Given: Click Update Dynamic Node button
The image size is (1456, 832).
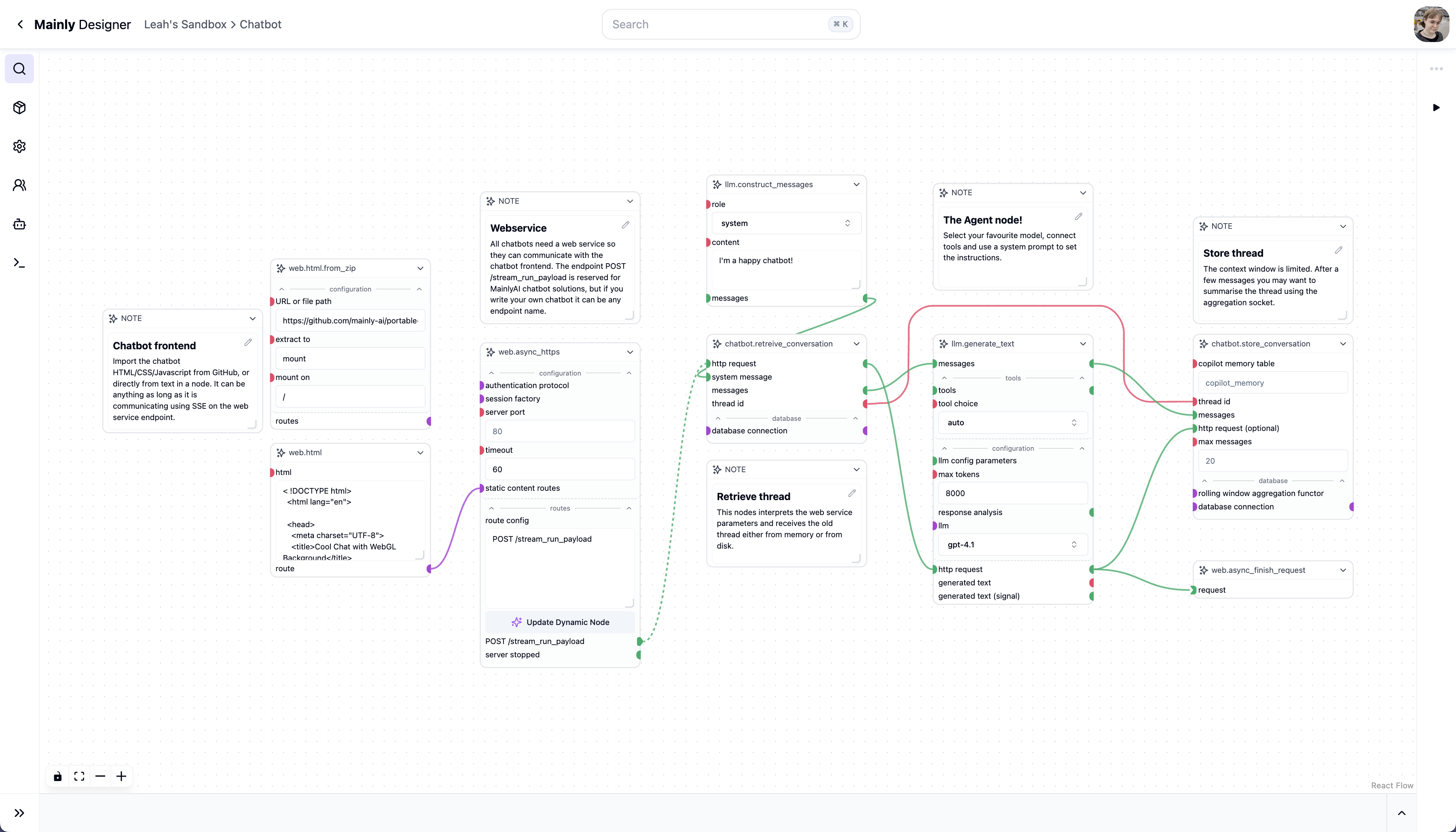Looking at the screenshot, I should 560,622.
